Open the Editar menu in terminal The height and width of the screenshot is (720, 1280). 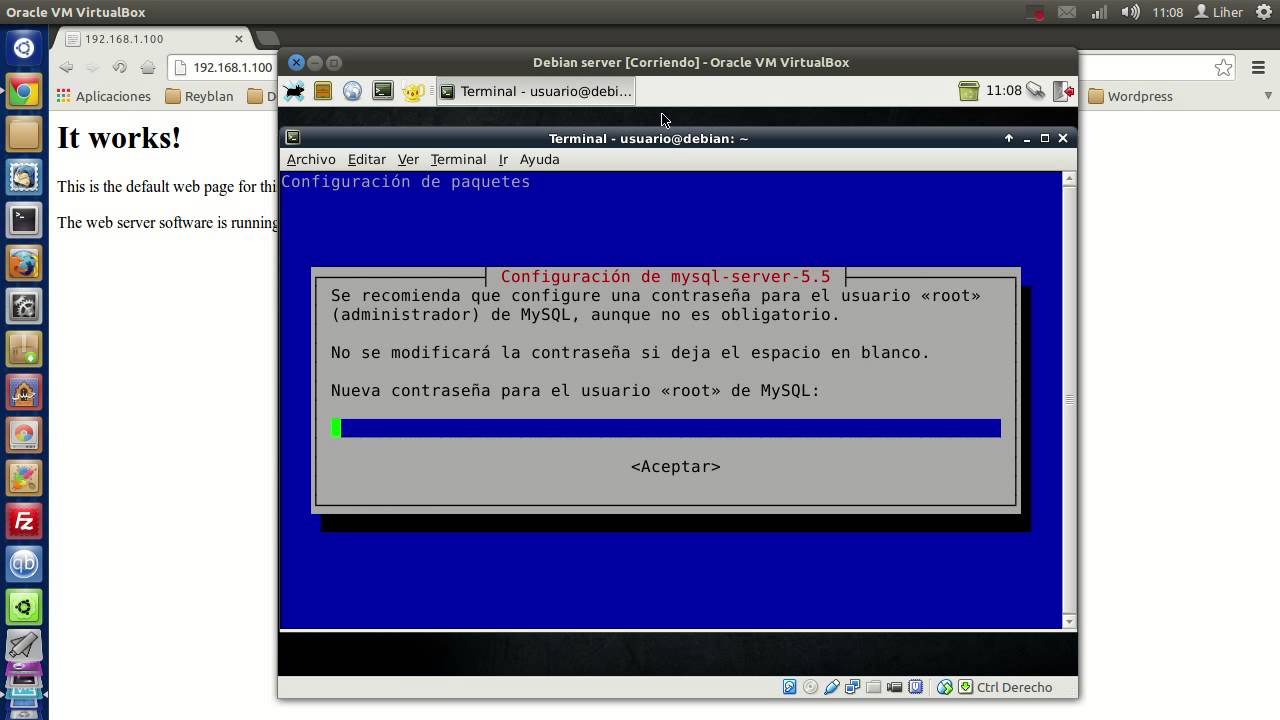(x=367, y=160)
